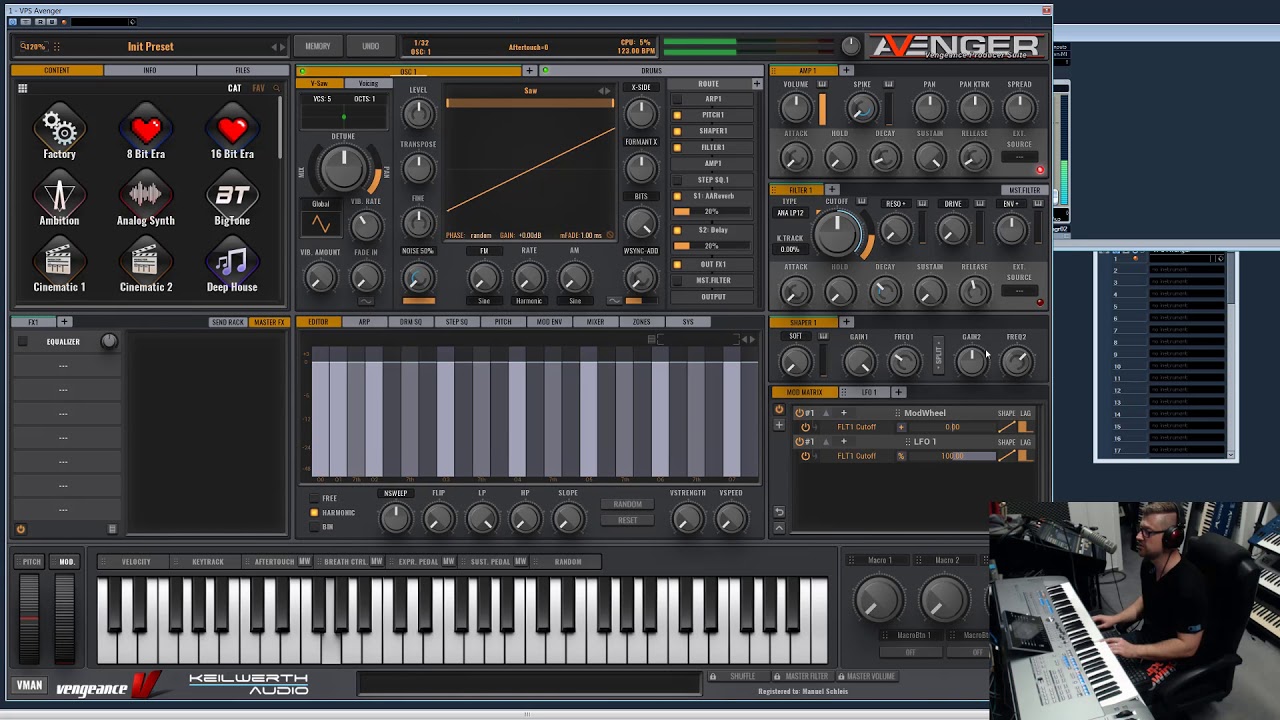Screen dimensions: 1280x720
Task: Click the S2: Delay 20% send slider
Action: click(x=713, y=246)
